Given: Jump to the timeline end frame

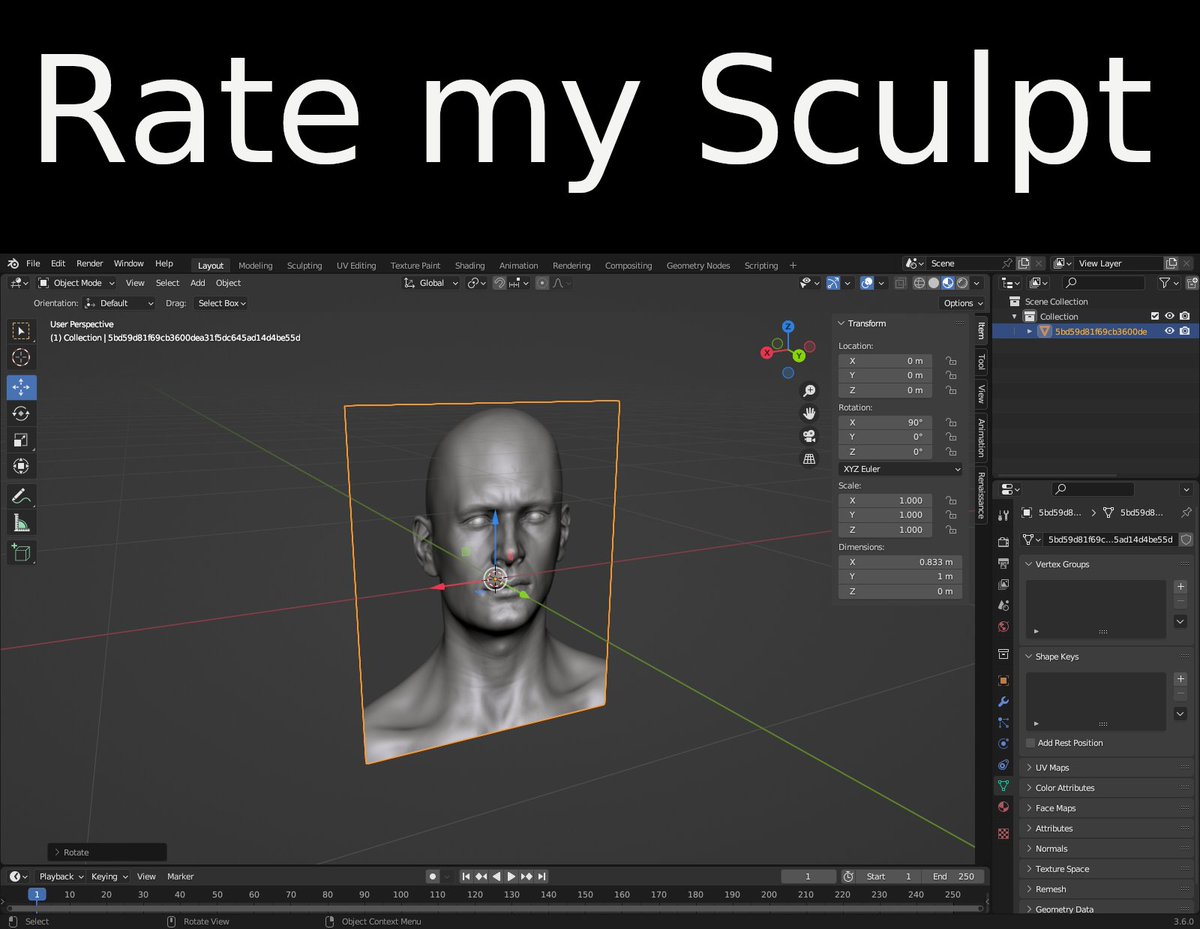Looking at the screenshot, I should pos(542,877).
